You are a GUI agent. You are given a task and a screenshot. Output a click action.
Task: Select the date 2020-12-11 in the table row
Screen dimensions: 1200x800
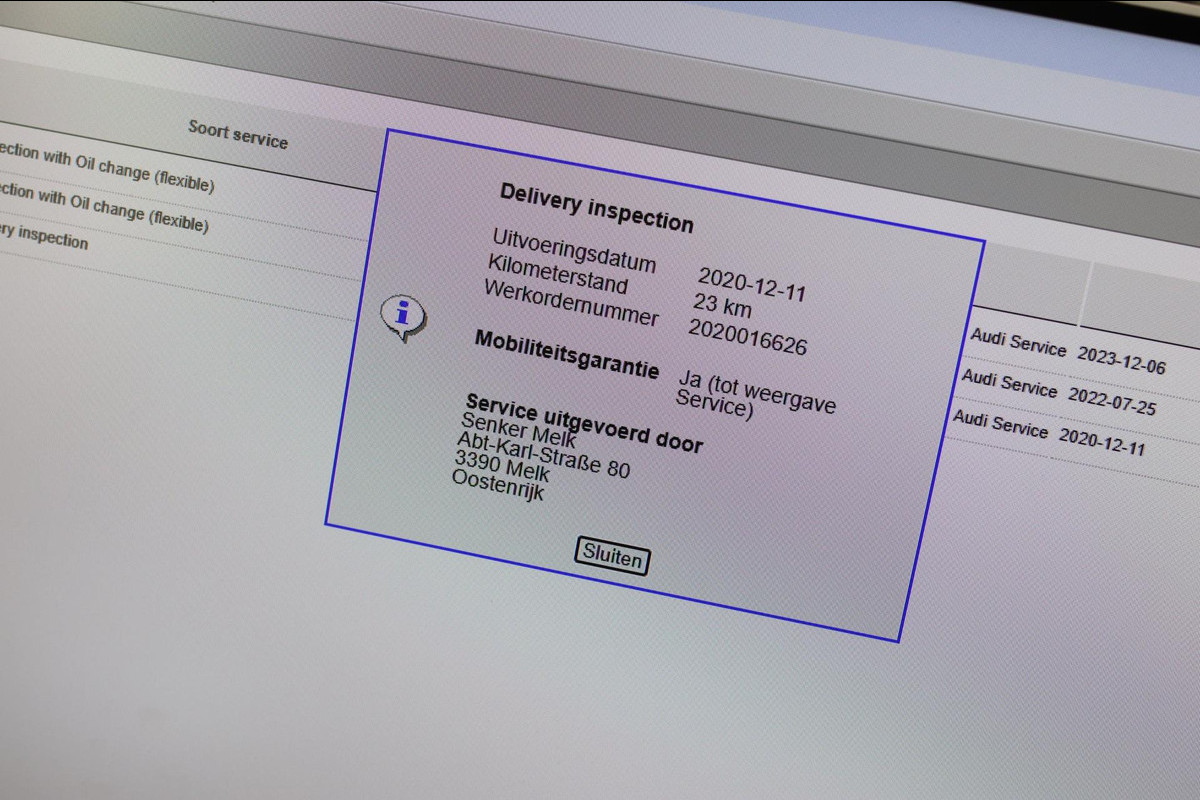[1102, 441]
